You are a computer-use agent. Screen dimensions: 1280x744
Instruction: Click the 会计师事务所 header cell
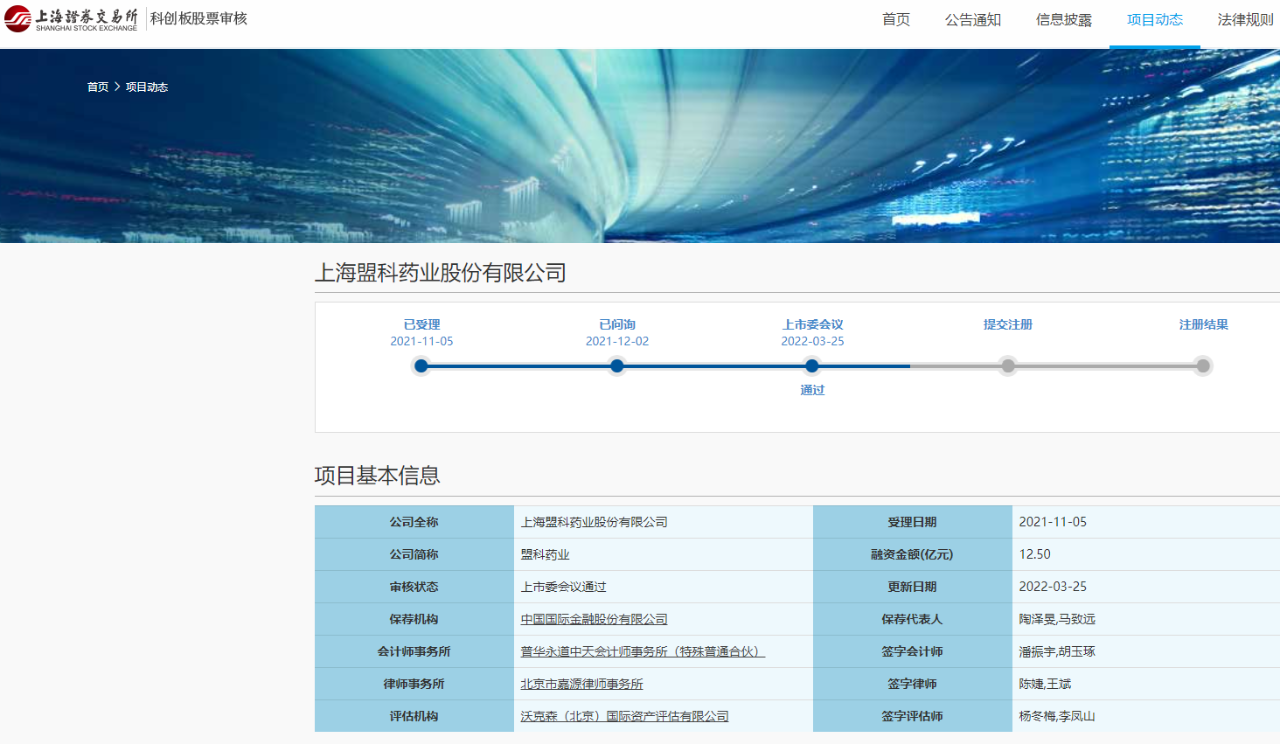(414, 652)
